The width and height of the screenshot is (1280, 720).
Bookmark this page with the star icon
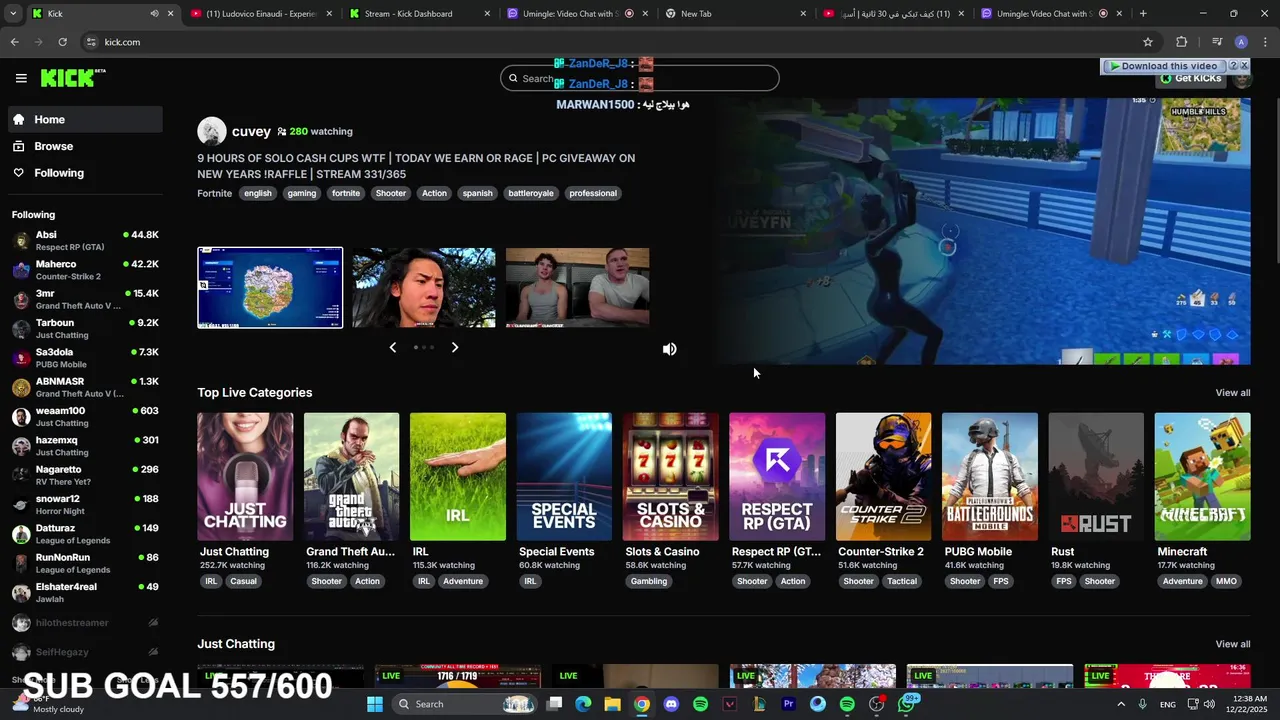click(1148, 42)
